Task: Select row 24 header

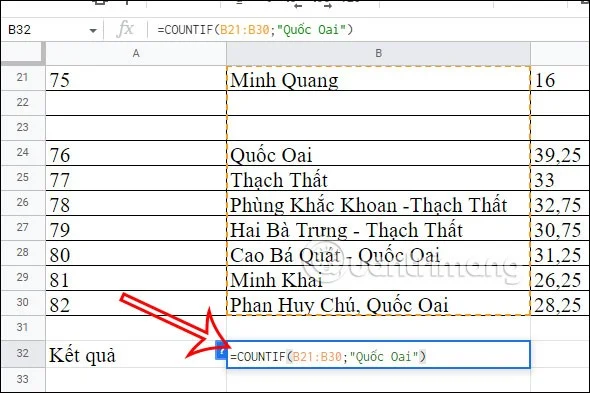Action: (x=23, y=152)
